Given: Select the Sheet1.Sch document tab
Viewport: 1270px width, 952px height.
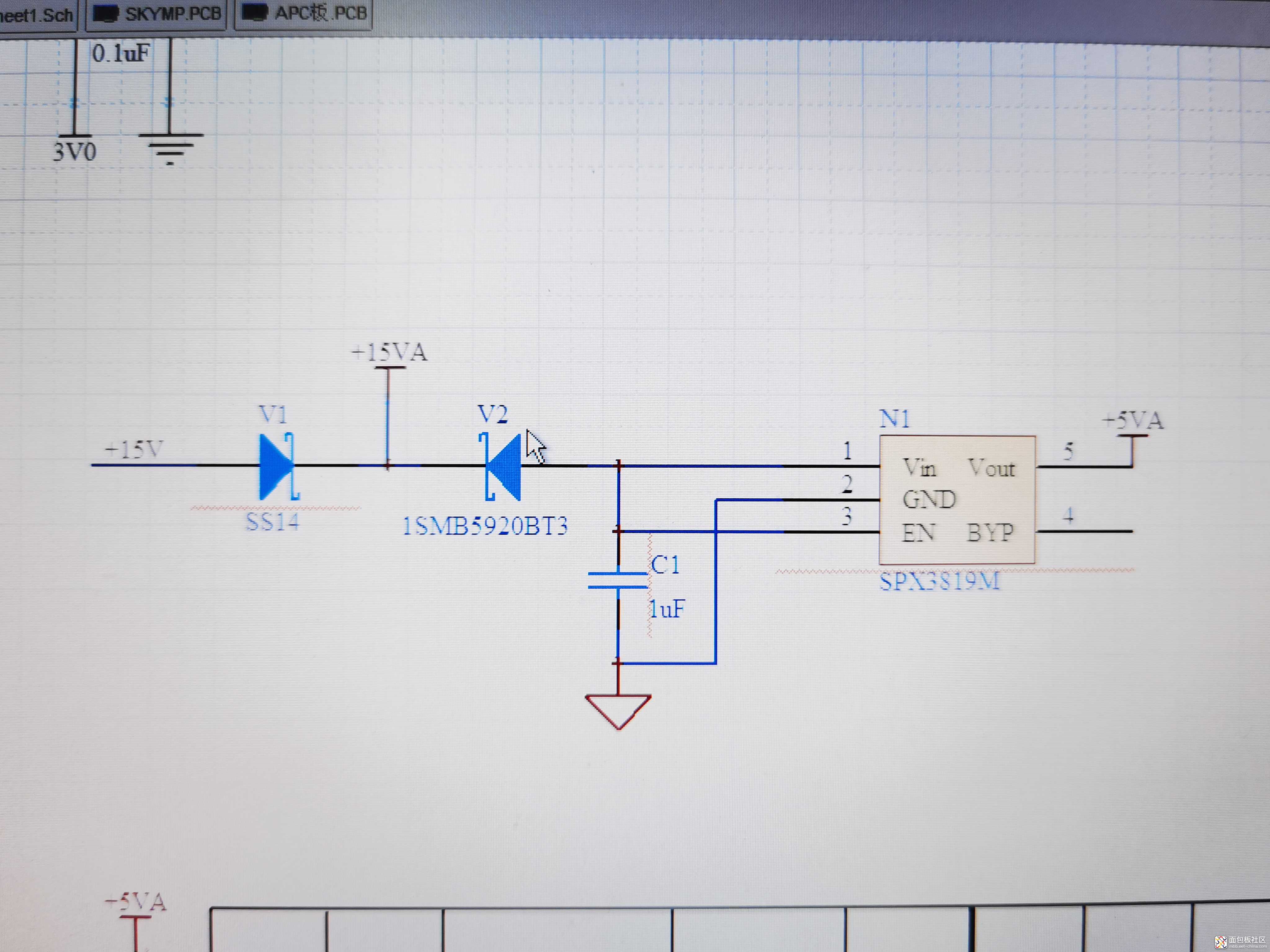Looking at the screenshot, I should click(x=37, y=15).
